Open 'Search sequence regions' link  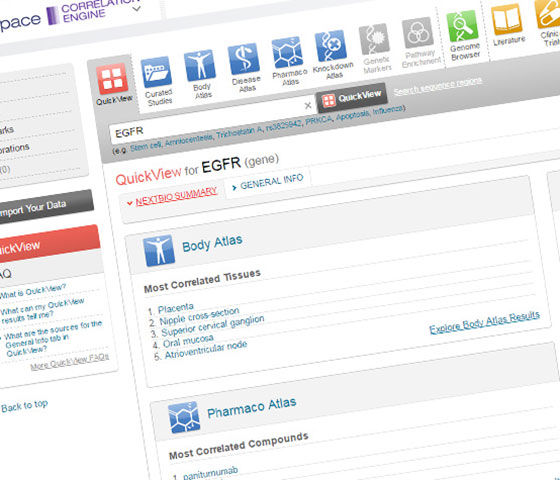[438, 86]
